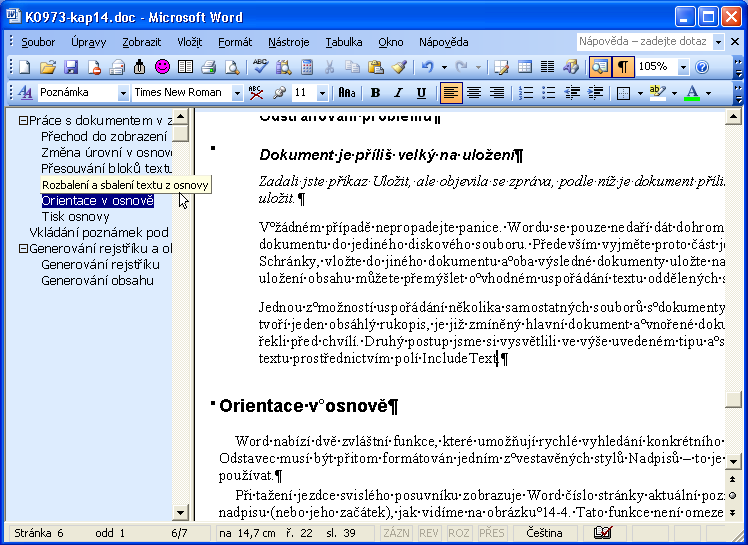
Task: Open print preview with magnifier page icon
Action: (232, 67)
